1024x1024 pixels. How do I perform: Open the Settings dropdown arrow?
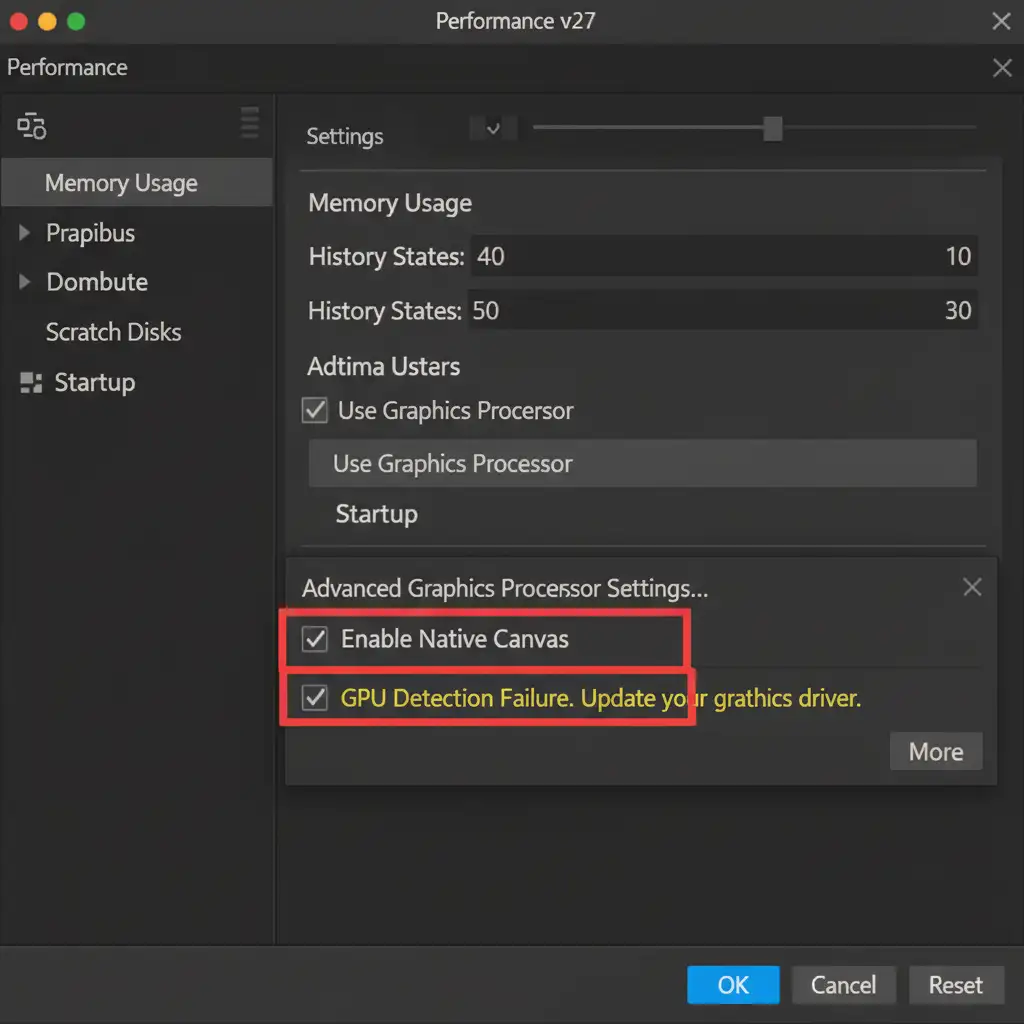pos(492,128)
